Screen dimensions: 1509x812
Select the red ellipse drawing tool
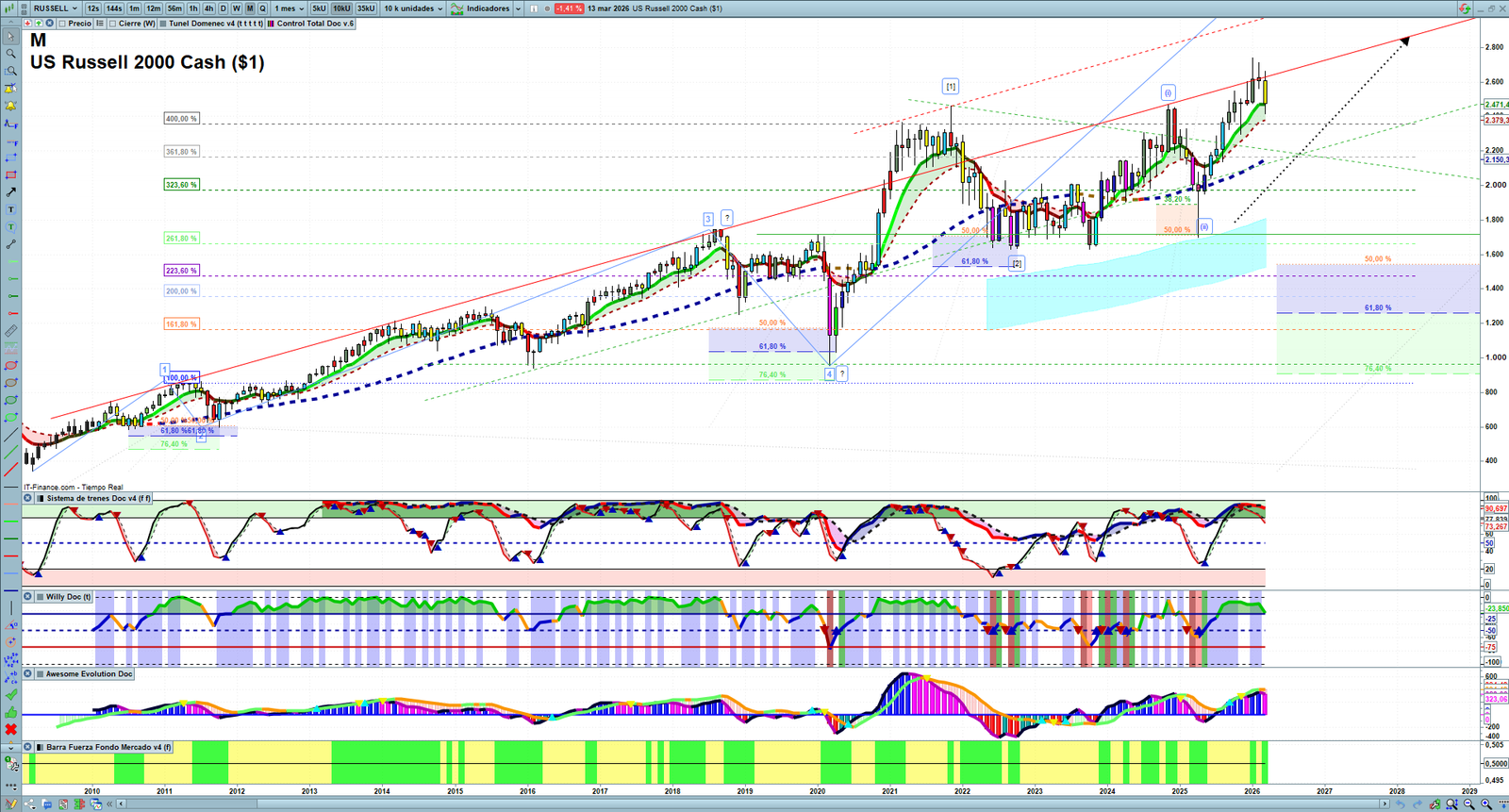pyautogui.click(x=10, y=366)
